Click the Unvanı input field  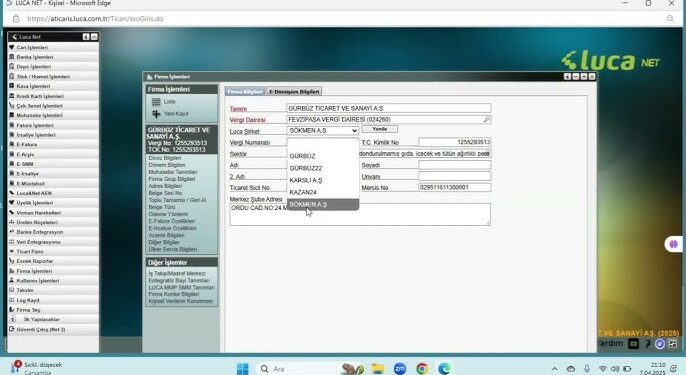click(x=455, y=176)
